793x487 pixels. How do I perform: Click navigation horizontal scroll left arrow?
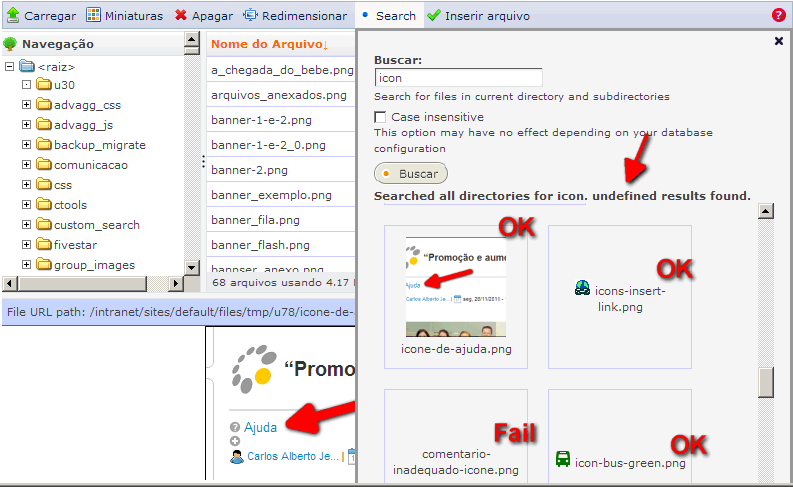coord(10,284)
